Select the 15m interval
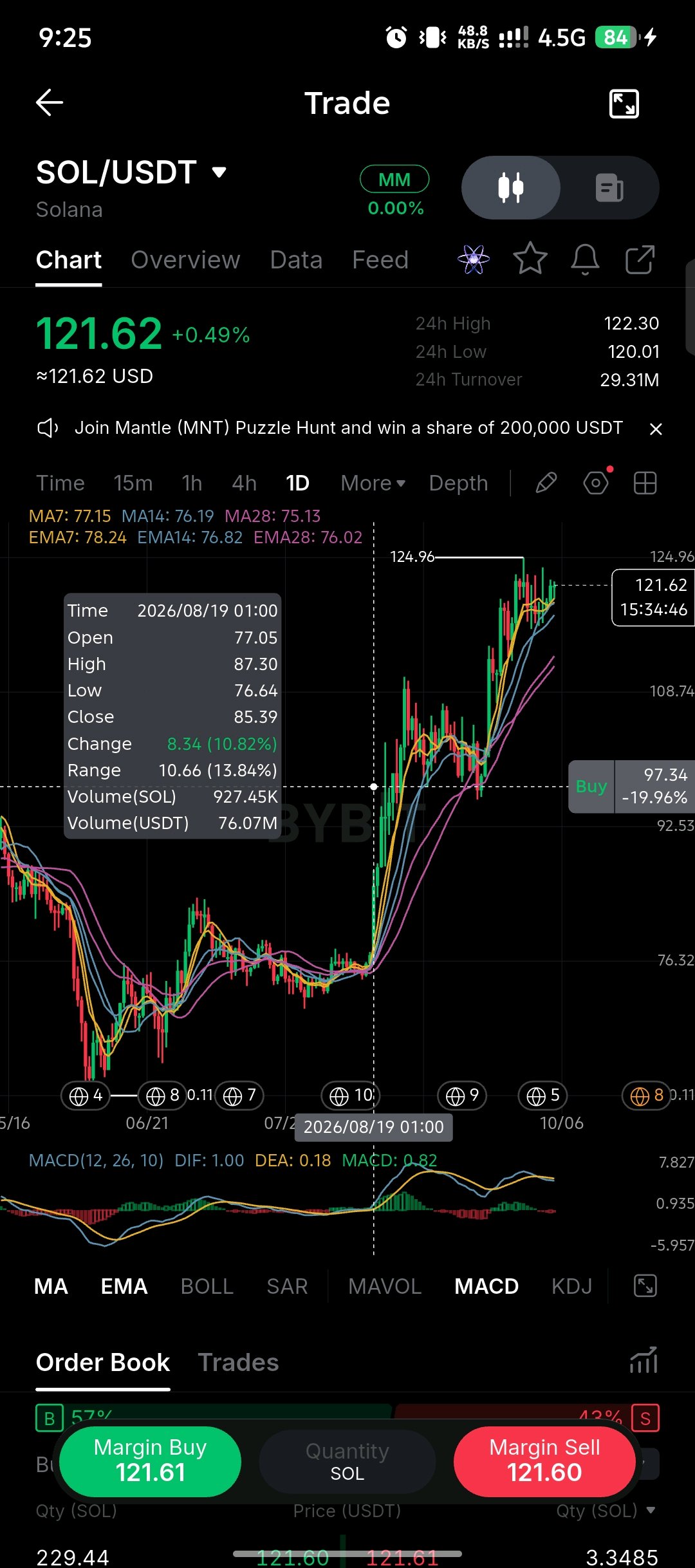695x1568 pixels. click(x=133, y=483)
